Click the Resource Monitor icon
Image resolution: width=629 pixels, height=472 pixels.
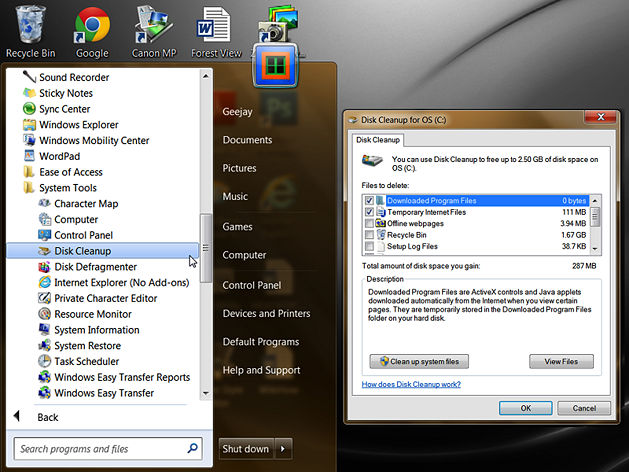(x=44, y=314)
